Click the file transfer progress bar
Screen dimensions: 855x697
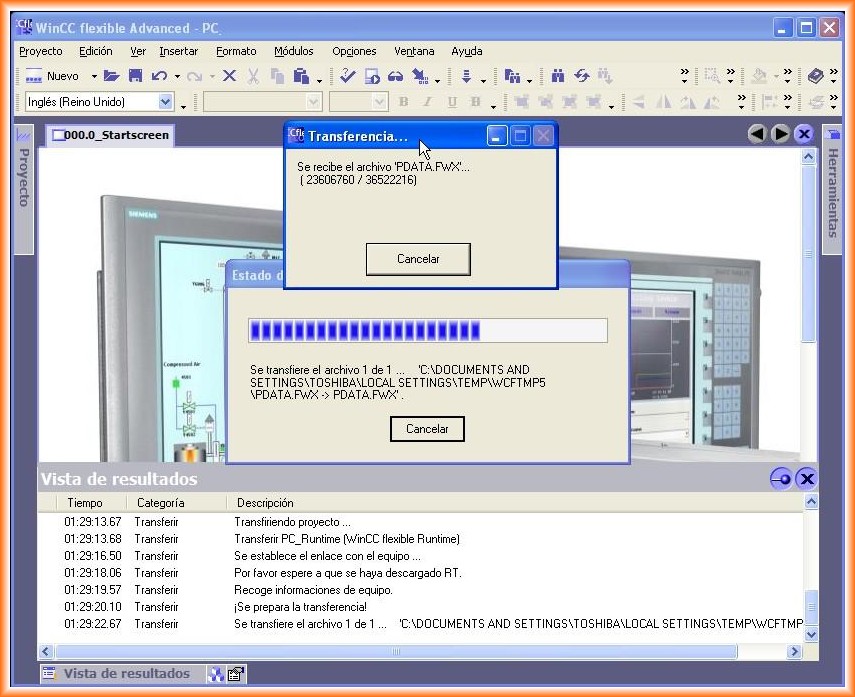coord(427,331)
